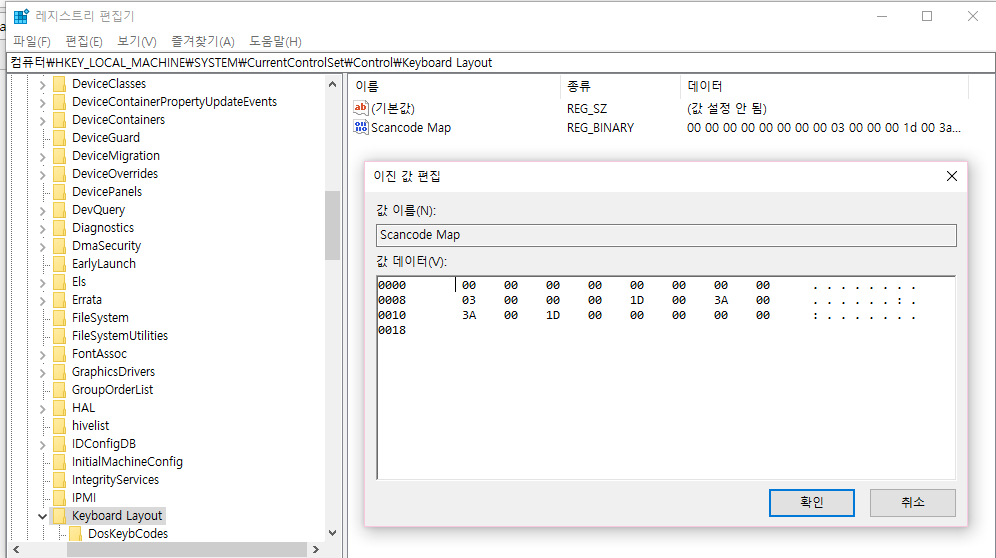This screenshot has width=996, height=558.
Task: Expand the DeviceContainerPropertyUpdateEvents key
Action: point(43,102)
